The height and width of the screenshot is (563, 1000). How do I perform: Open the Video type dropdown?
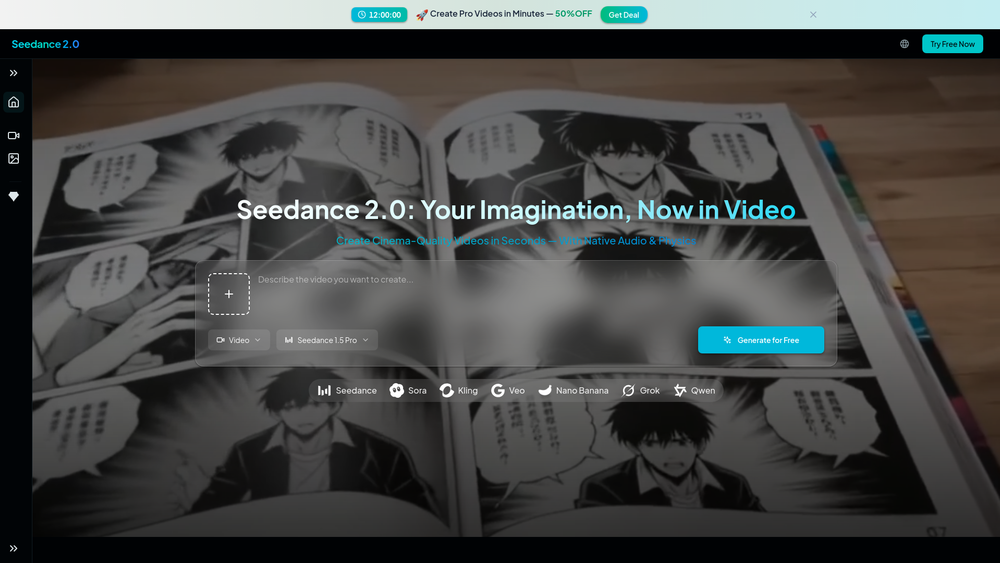tap(239, 340)
